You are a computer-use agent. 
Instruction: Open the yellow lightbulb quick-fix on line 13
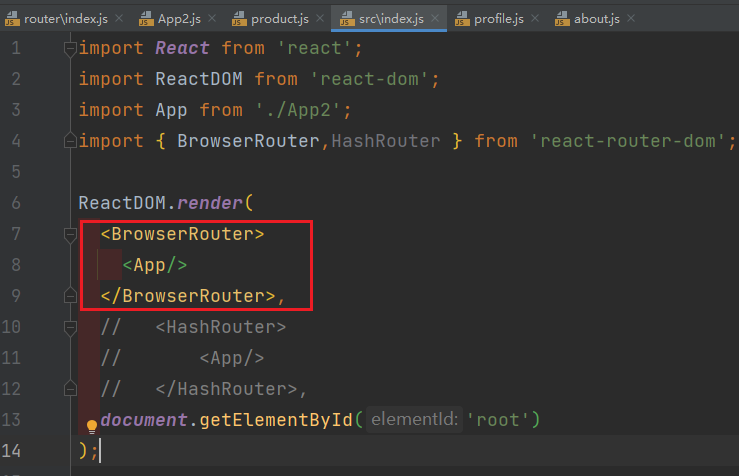(92, 427)
